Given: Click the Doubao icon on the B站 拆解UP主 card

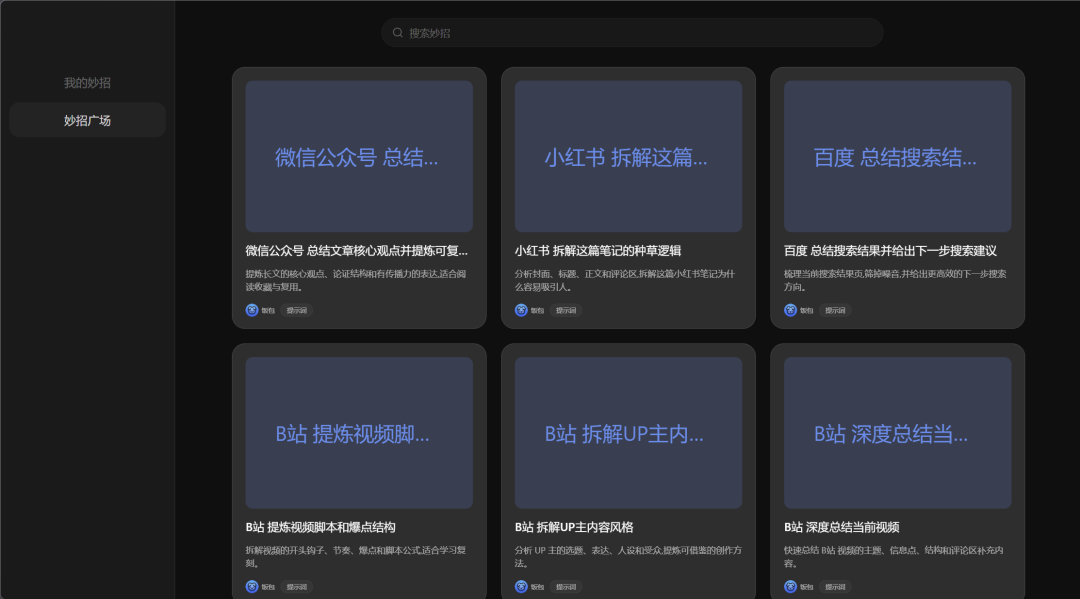Looking at the screenshot, I should (x=521, y=587).
